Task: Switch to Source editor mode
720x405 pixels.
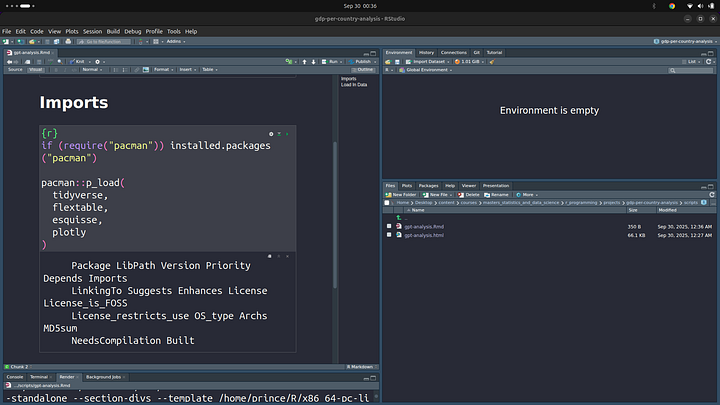Action: 15,70
